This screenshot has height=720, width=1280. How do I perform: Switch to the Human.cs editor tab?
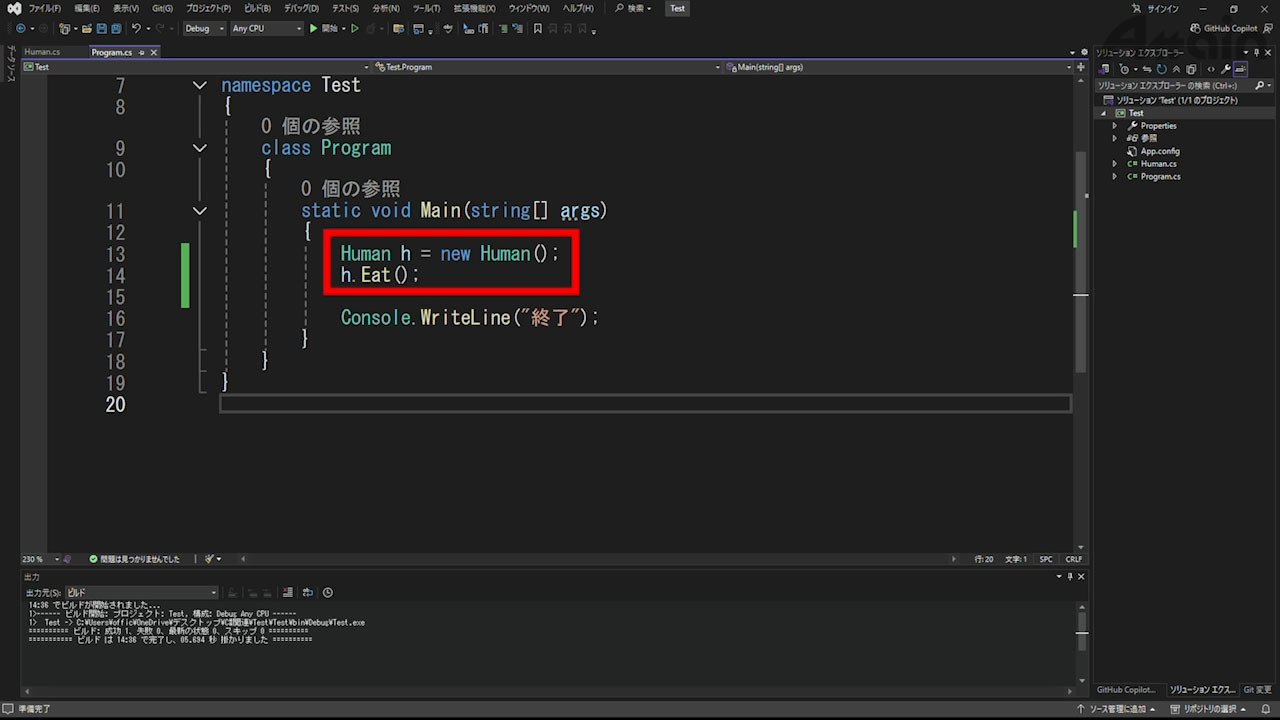click(x=42, y=52)
